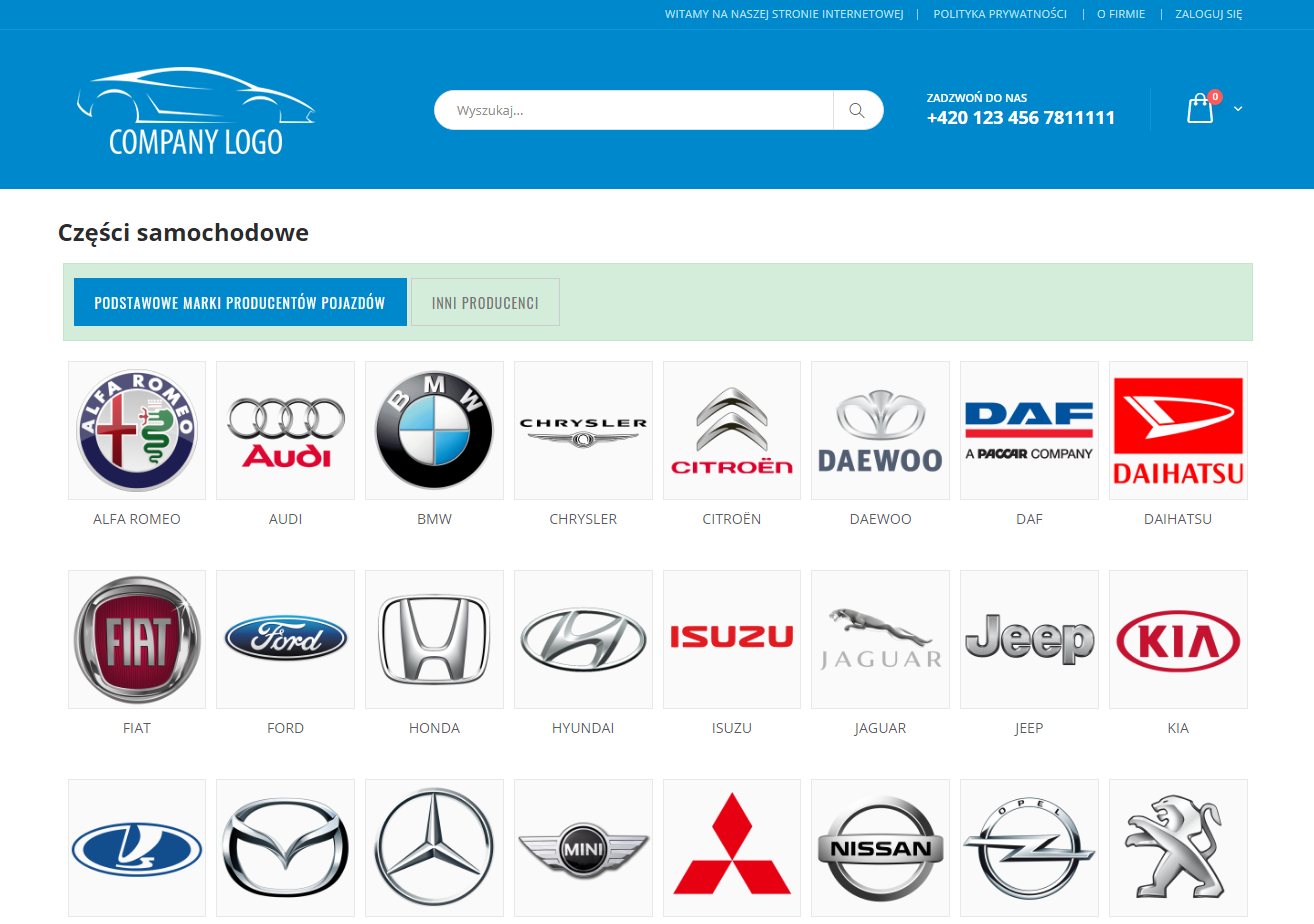Select the Jeep logo
Image resolution: width=1314 pixels, height=924 pixels.
pos(1029,639)
